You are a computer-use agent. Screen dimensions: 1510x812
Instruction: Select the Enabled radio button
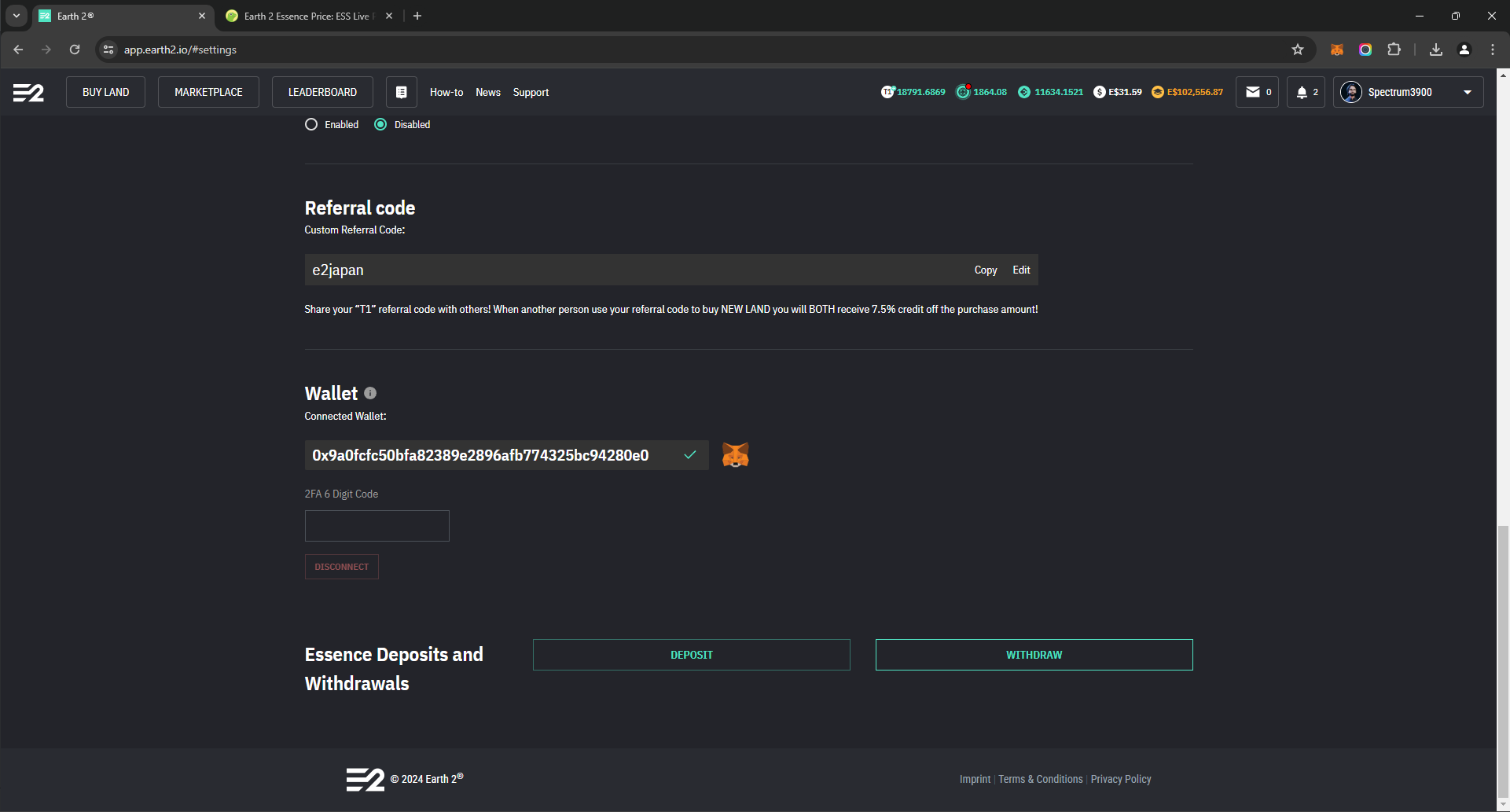click(311, 124)
